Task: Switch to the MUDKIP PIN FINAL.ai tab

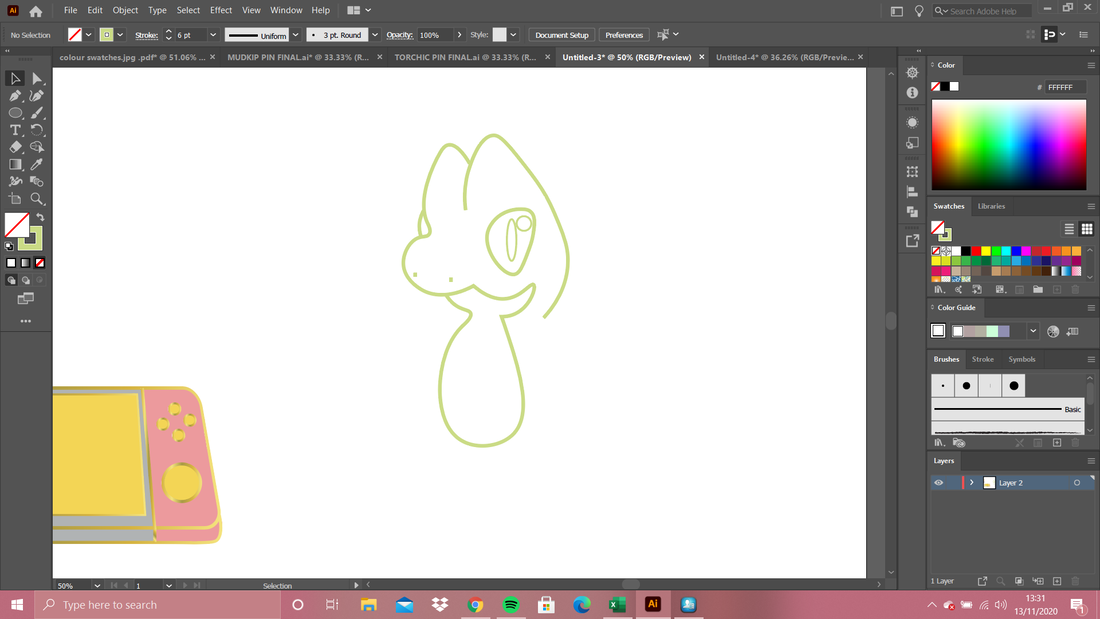Action: tap(298, 58)
